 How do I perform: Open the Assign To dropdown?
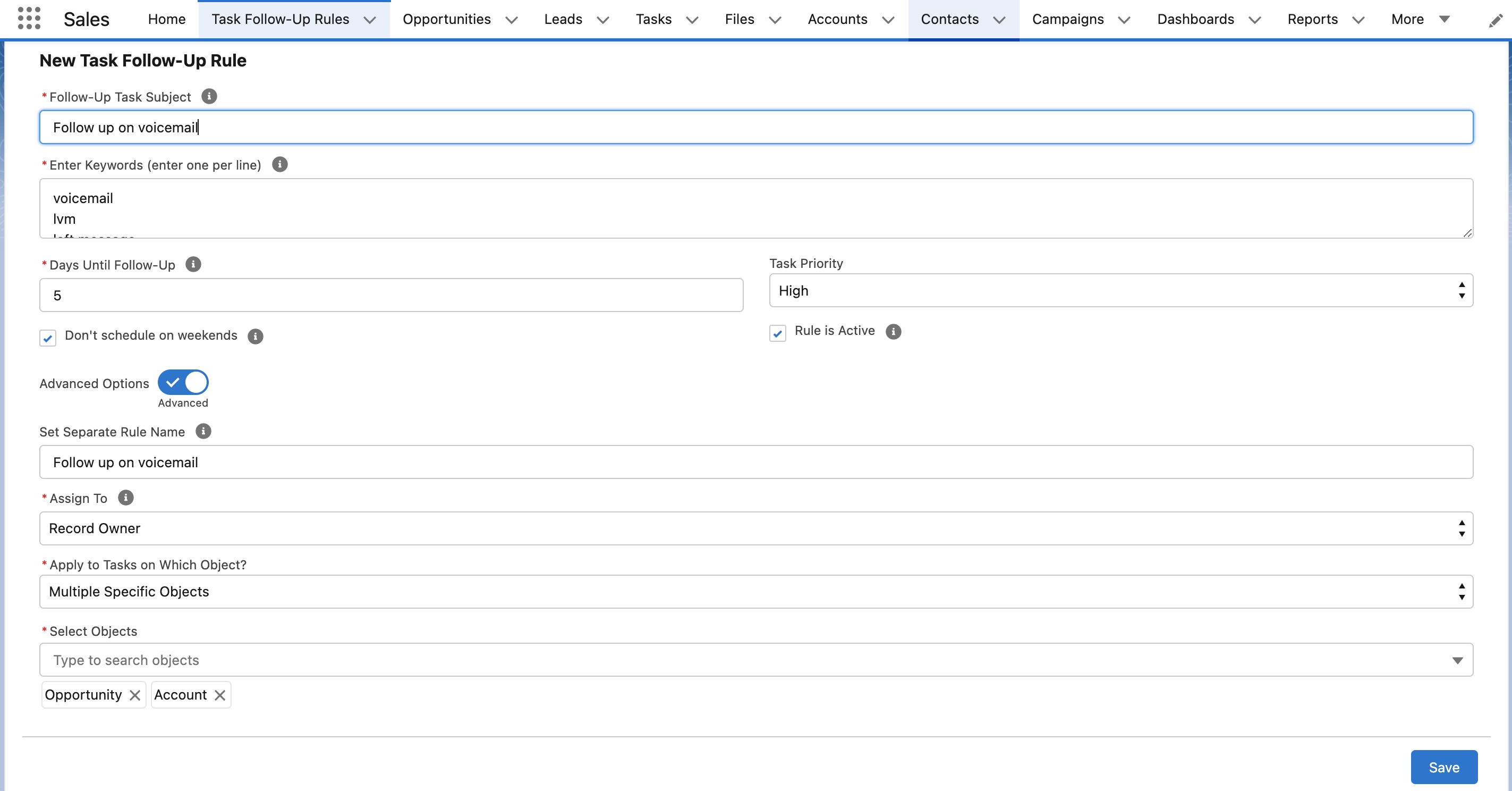[x=755, y=528]
